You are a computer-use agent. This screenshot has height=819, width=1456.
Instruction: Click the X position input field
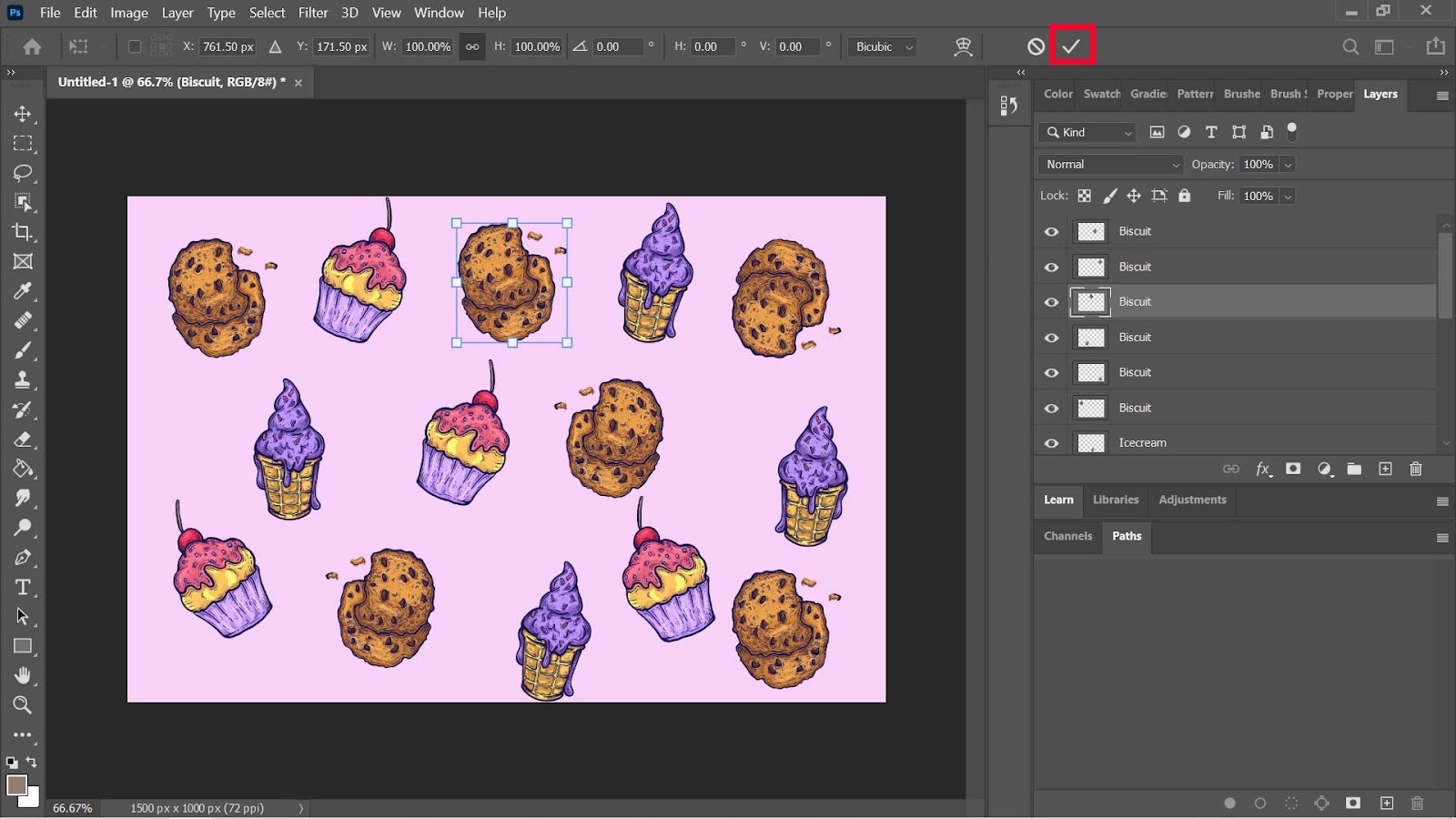tap(227, 47)
